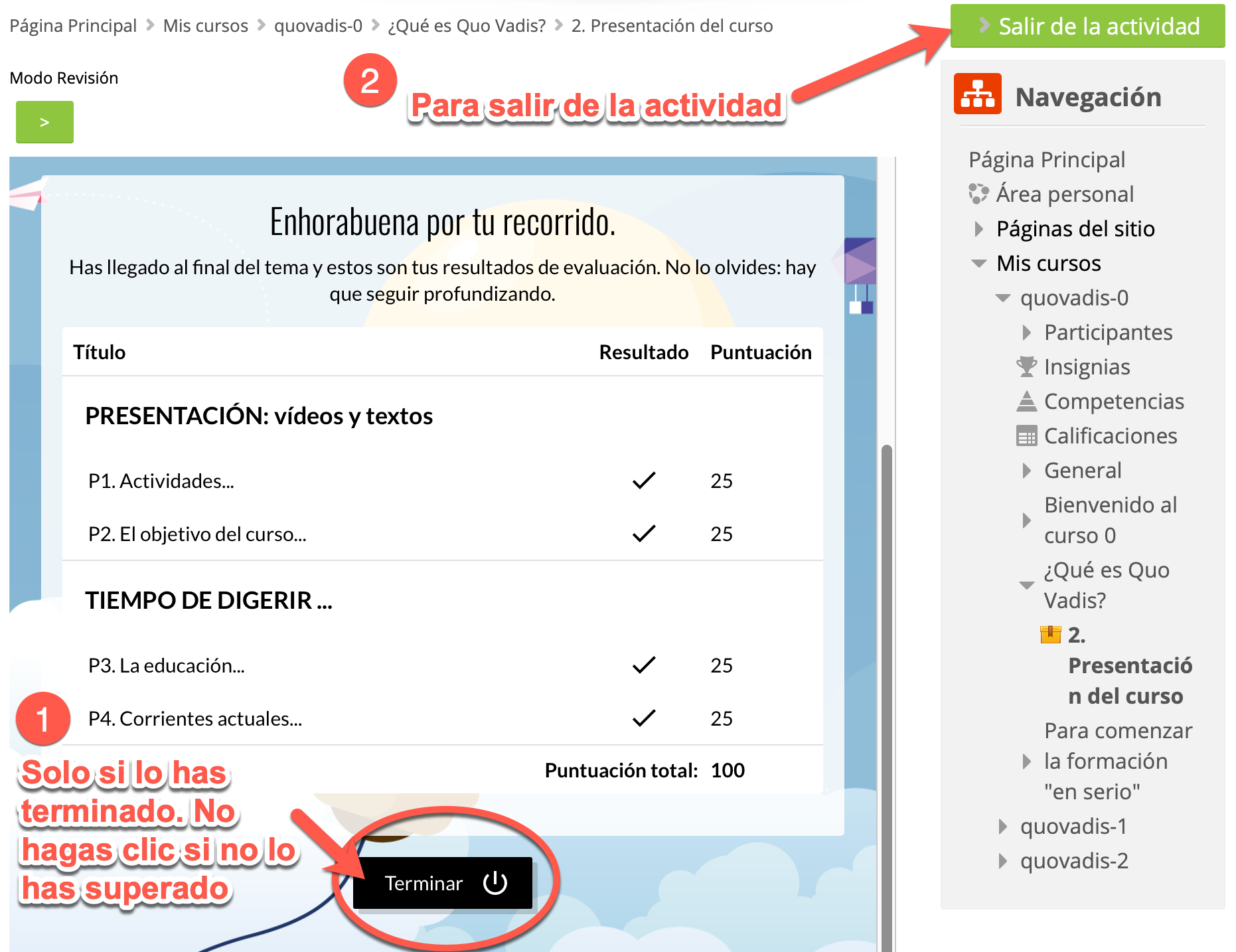Collapse the Mis cursos tree node
The width and height of the screenshot is (1236, 952).
coord(978,264)
